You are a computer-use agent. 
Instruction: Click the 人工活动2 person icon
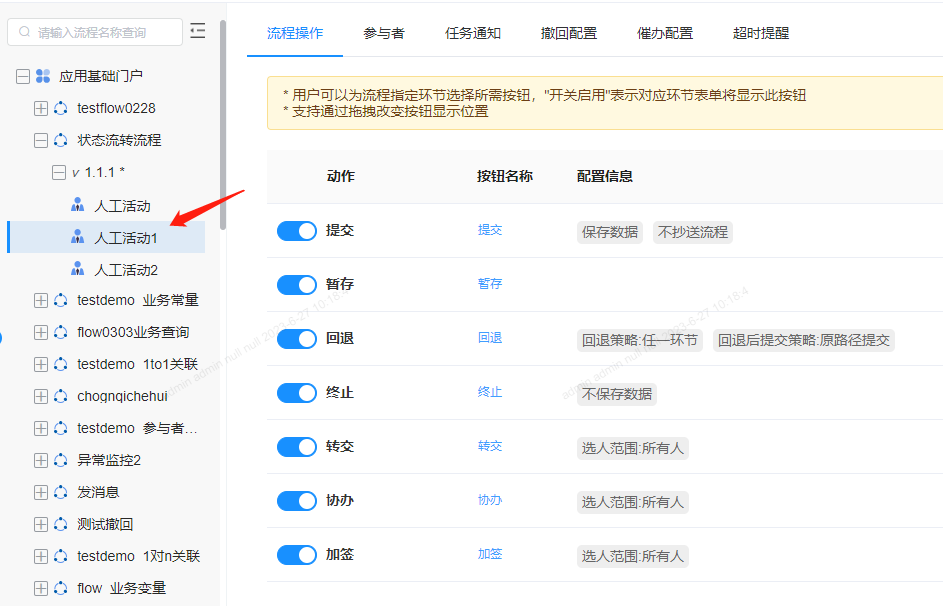click(78, 270)
